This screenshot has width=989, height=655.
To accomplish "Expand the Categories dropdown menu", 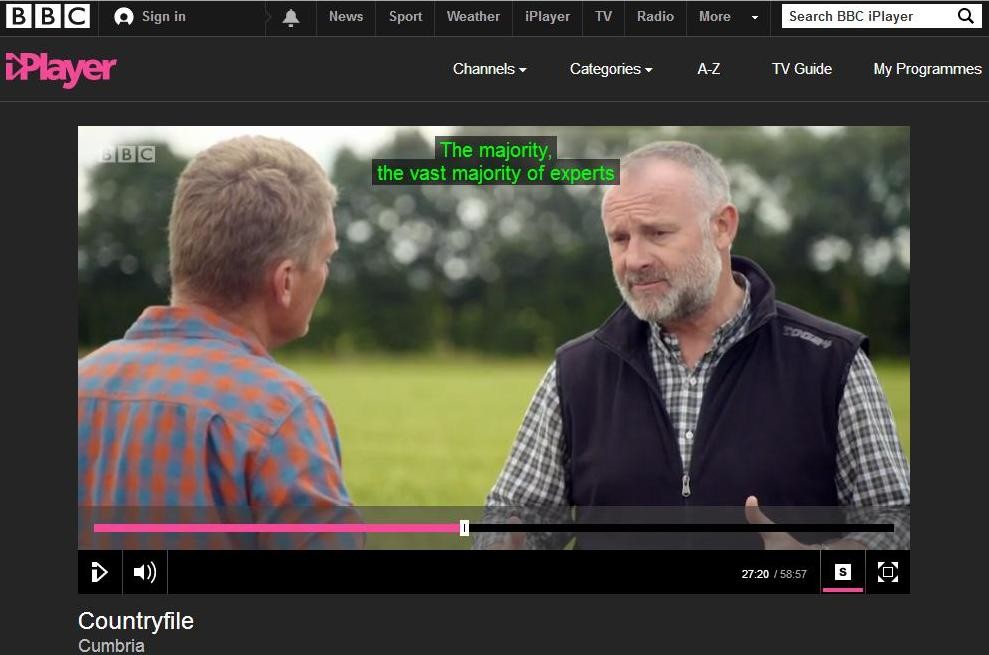I will click(x=610, y=69).
